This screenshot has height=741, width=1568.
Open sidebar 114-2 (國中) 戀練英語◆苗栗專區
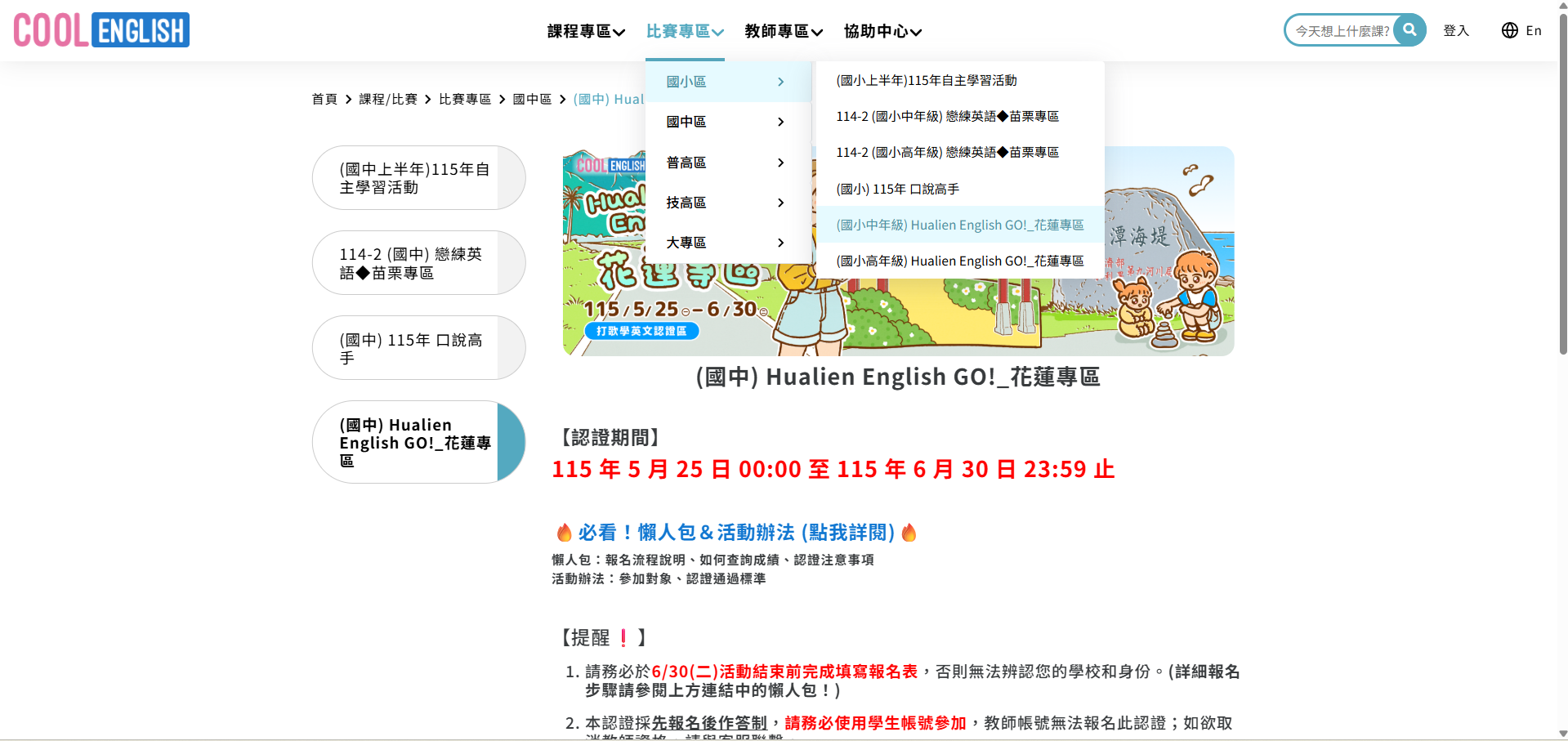(x=418, y=263)
